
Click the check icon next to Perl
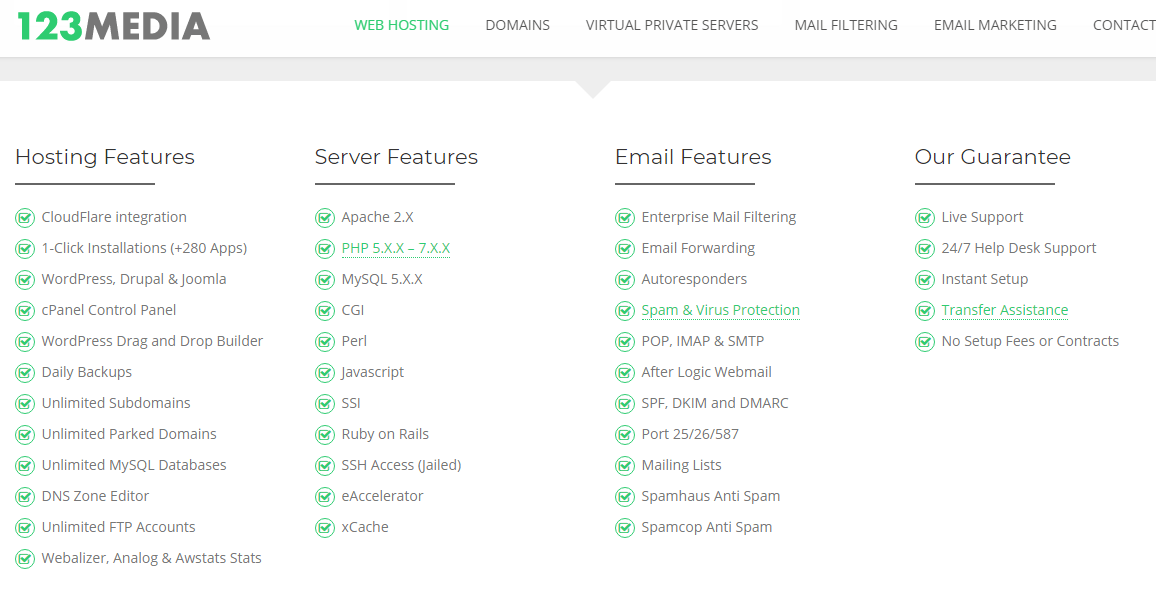pyautogui.click(x=325, y=342)
